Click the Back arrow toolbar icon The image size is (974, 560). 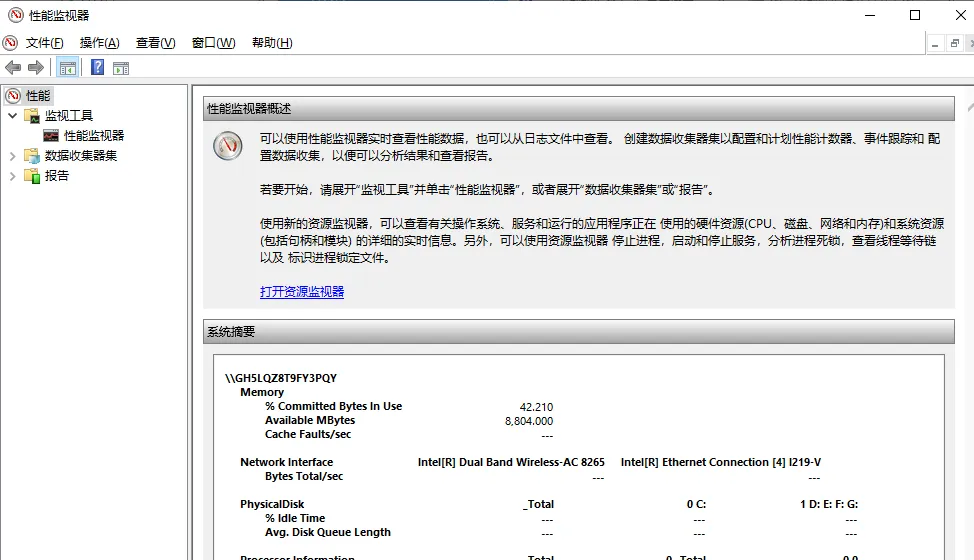coord(13,68)
